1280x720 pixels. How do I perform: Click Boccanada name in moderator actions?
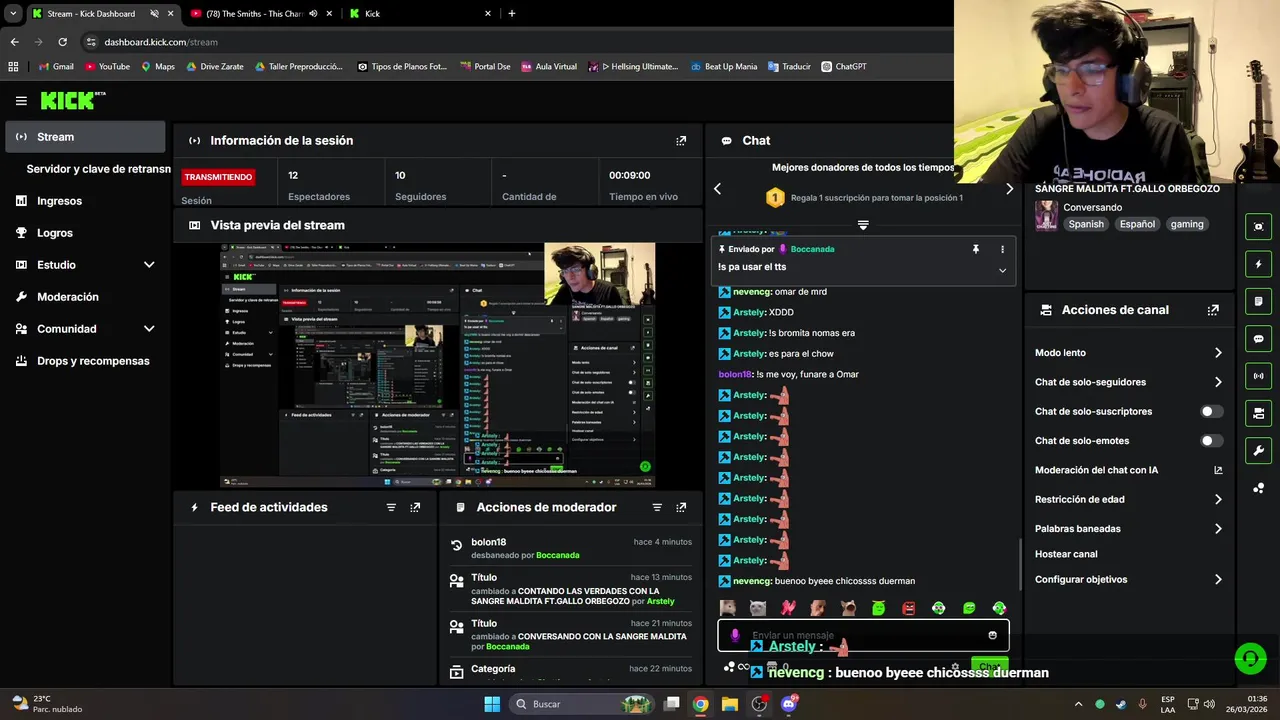[x=558, y=555]
